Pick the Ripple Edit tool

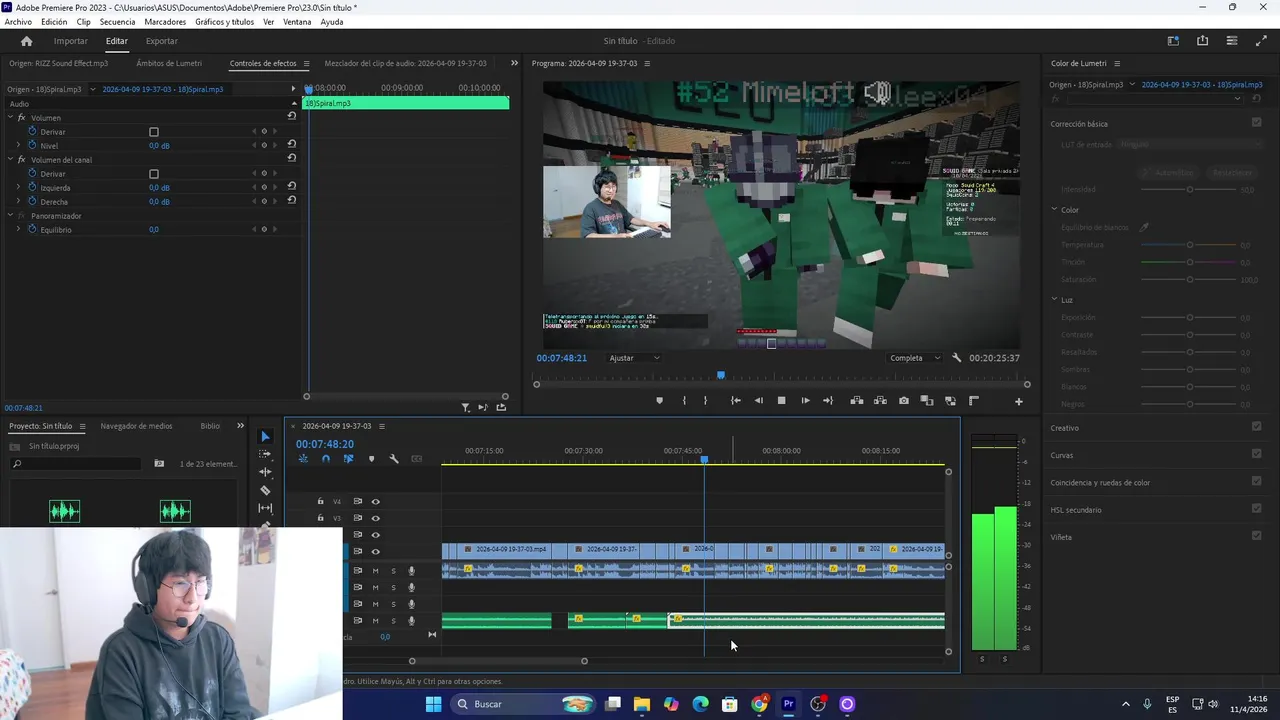click(x=265, y=472)
